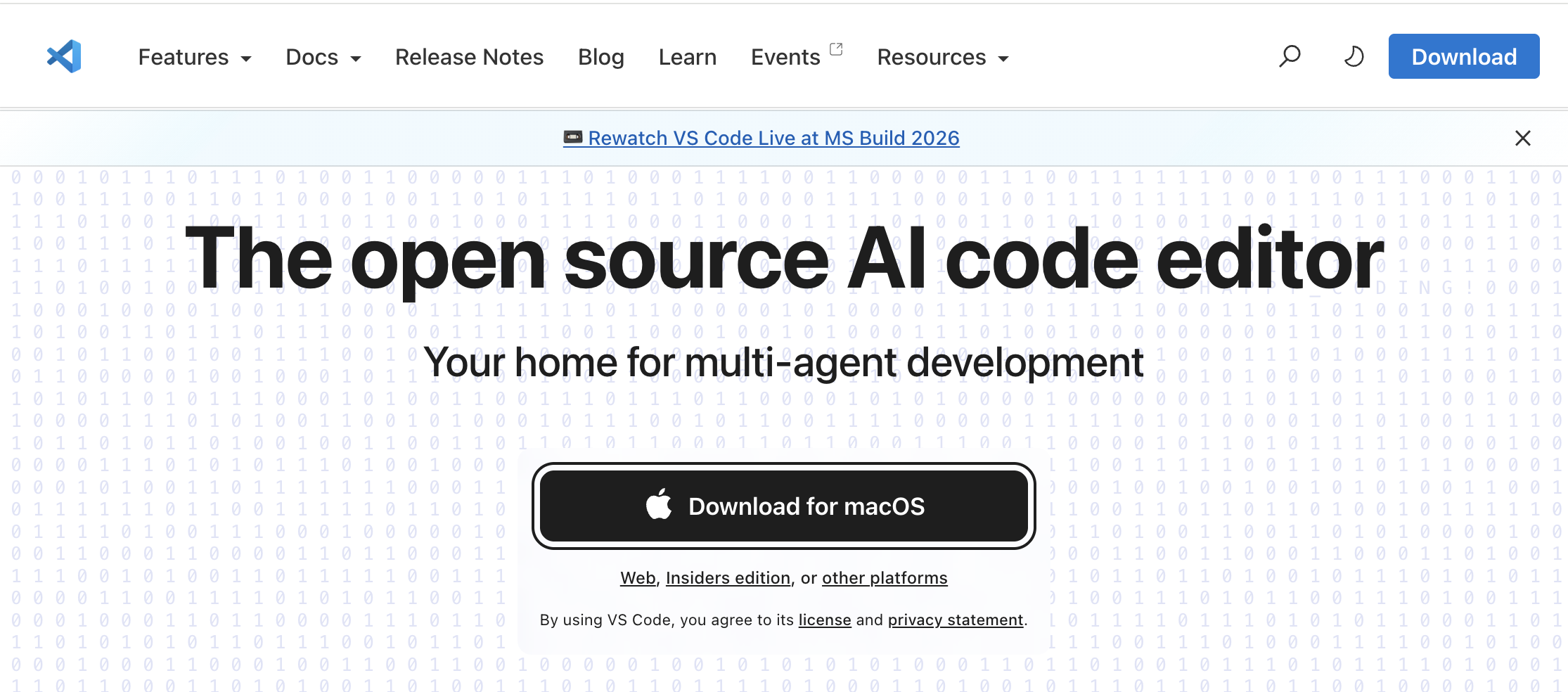The height and width of the screenshot is (692, 1568).
Task: Open the other platforms link
Action: pyautogui.click(x=885, y=578)
